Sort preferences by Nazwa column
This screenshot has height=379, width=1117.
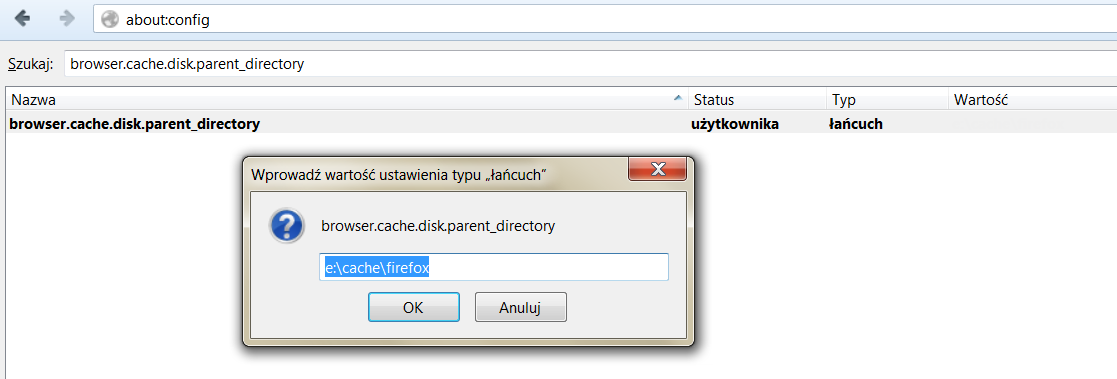click(346, 100)
